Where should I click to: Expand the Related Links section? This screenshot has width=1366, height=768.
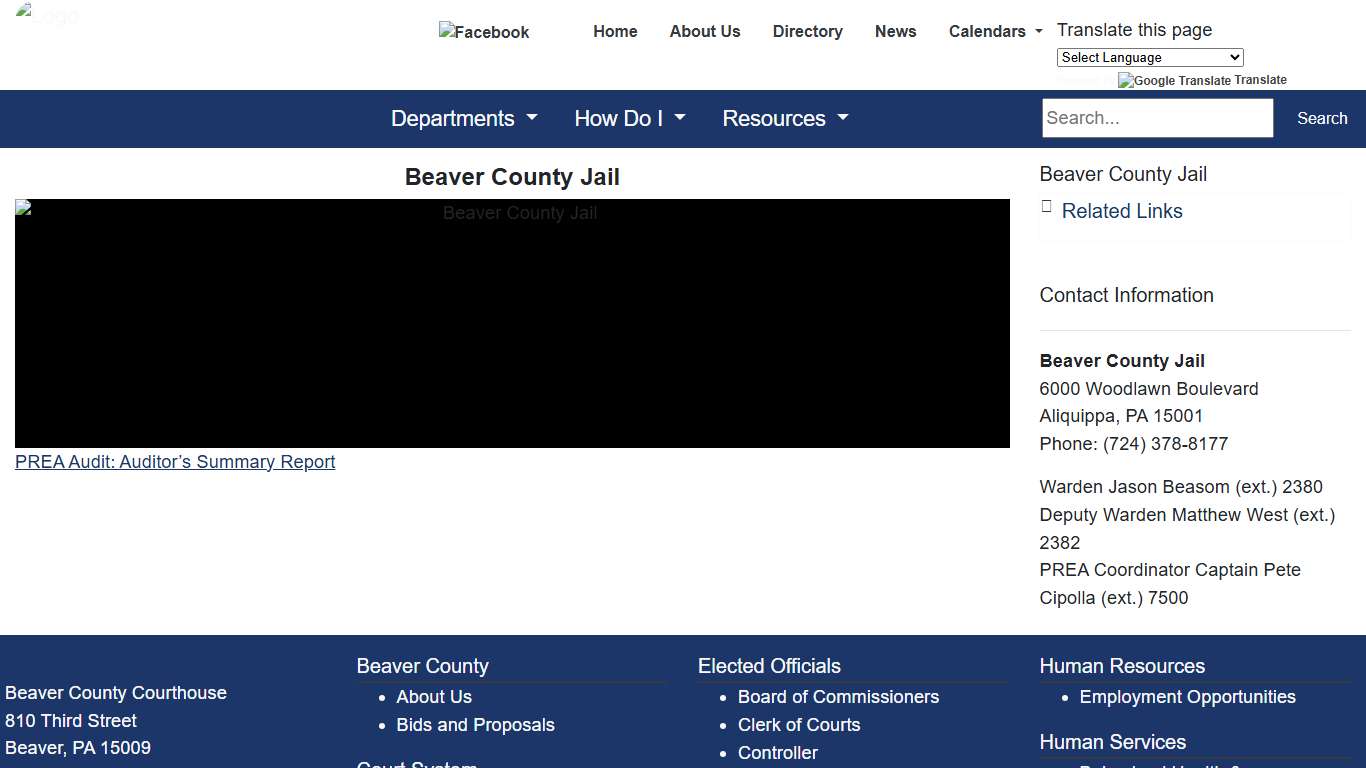tap(1122, 211)
